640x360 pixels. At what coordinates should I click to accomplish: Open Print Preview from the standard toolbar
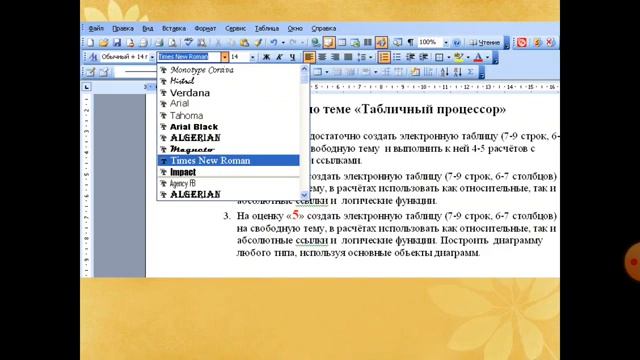tap(172, 42)
